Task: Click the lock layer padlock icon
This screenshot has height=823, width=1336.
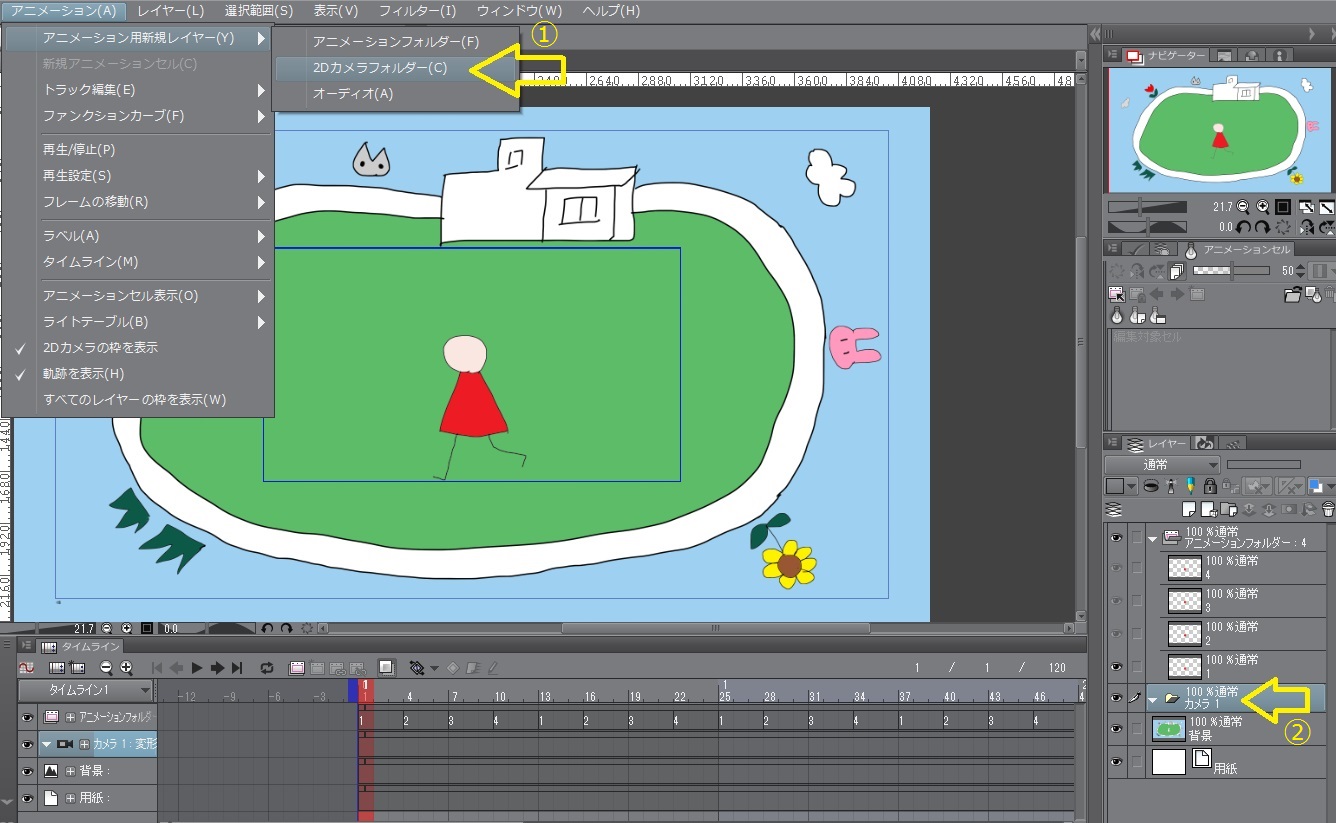Action: [1210, 486]
